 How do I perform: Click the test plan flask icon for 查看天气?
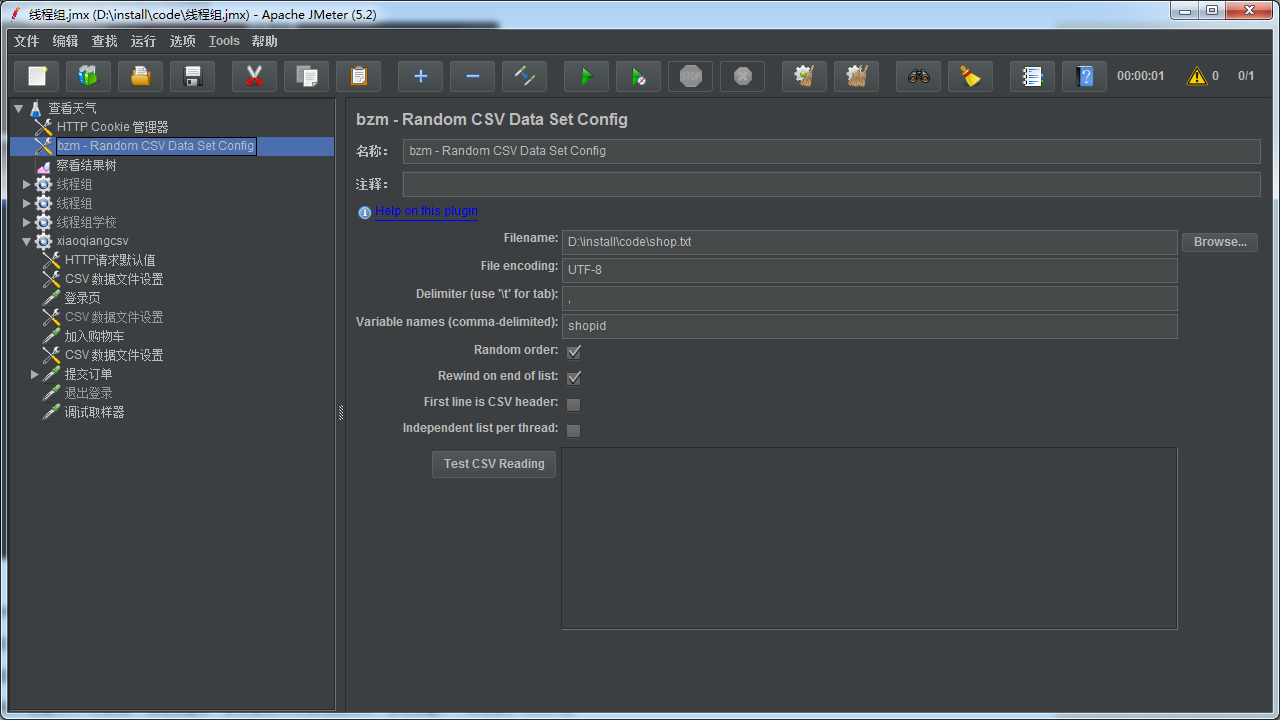point(36,108)
